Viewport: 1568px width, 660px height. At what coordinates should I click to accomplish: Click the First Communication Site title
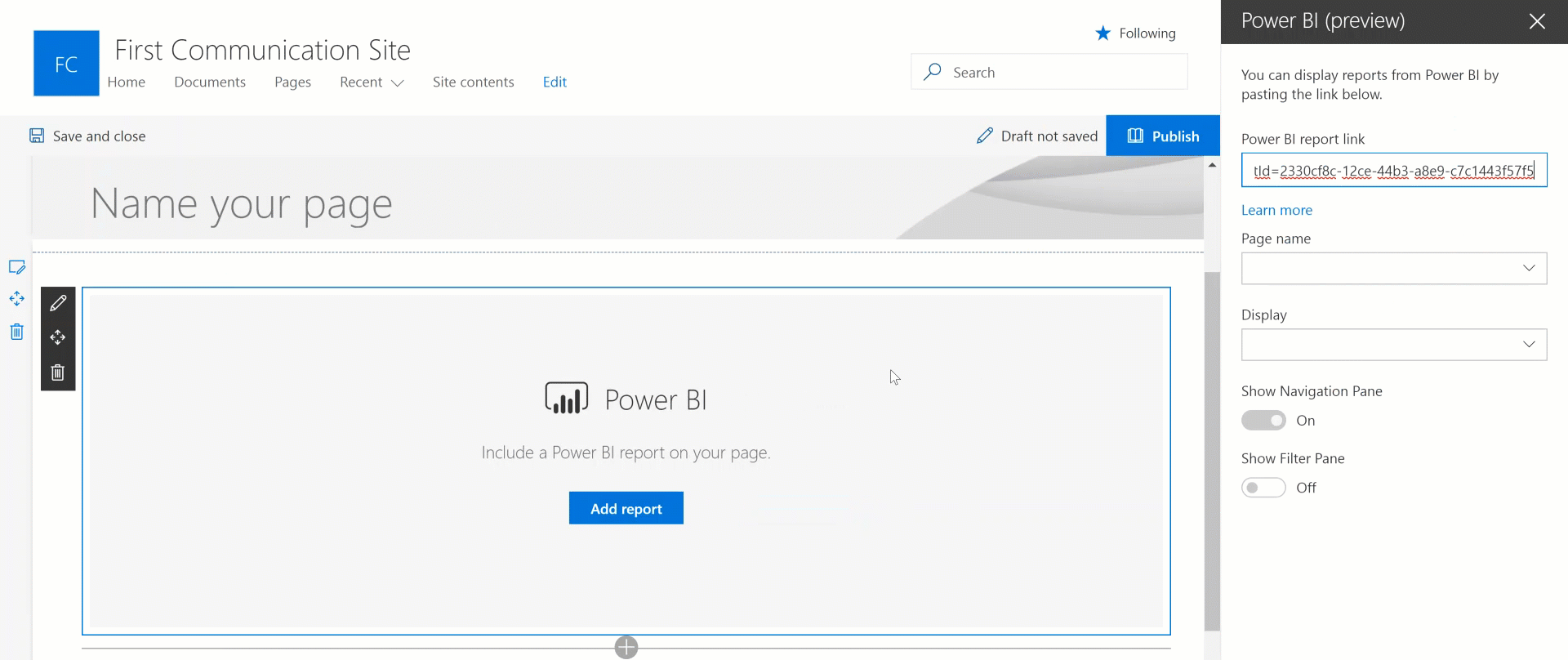(x=263, y=50)
